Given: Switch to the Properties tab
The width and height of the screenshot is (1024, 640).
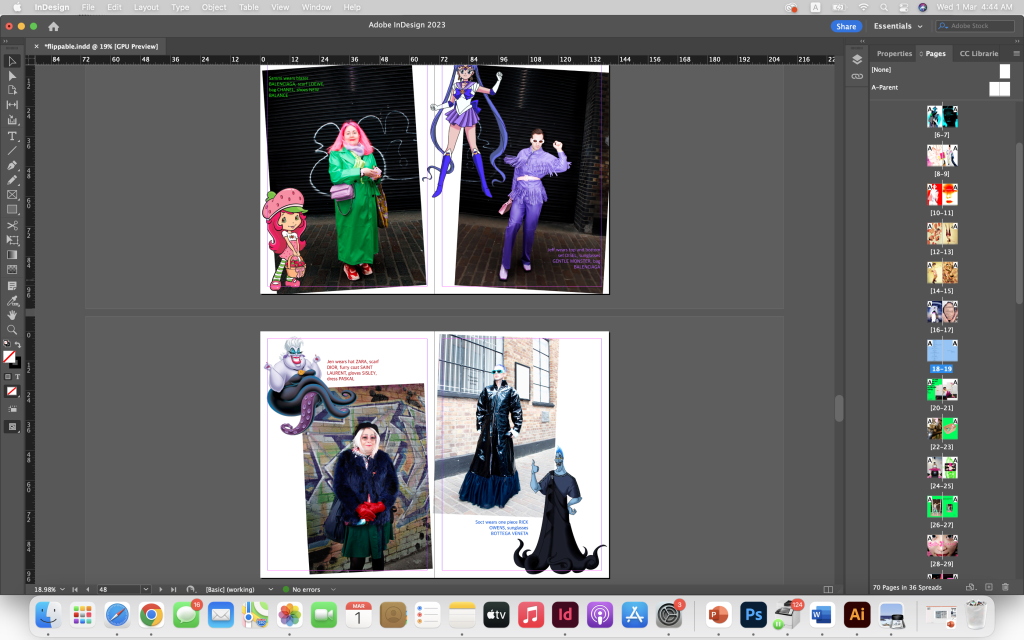Looking at the screenshot, I should point(894,54).
